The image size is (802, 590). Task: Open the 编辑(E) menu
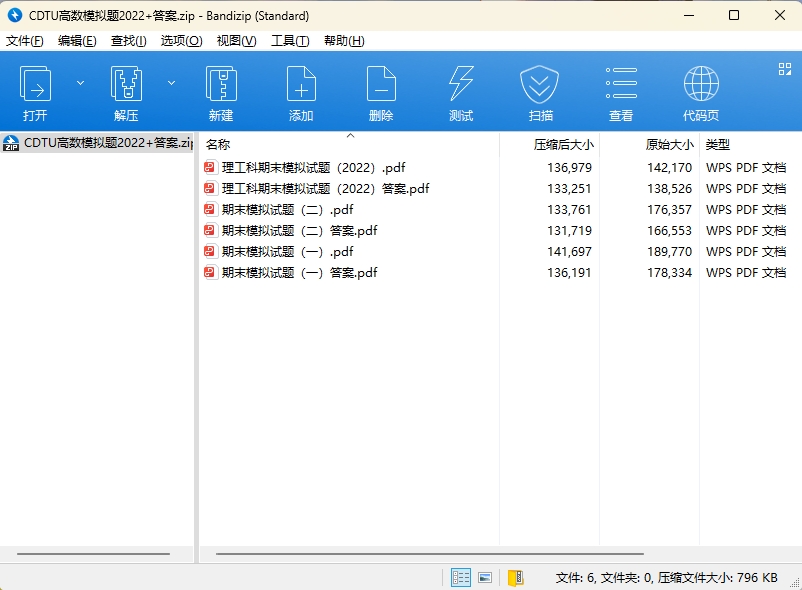(x=77, y=41)
